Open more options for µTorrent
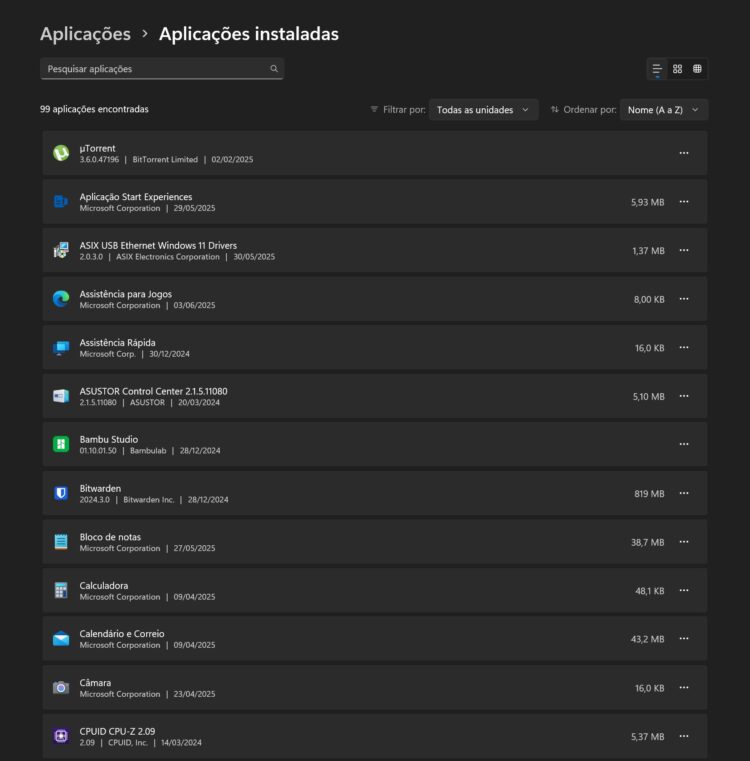This screenshot has width=750, height=761. (684, 153)
